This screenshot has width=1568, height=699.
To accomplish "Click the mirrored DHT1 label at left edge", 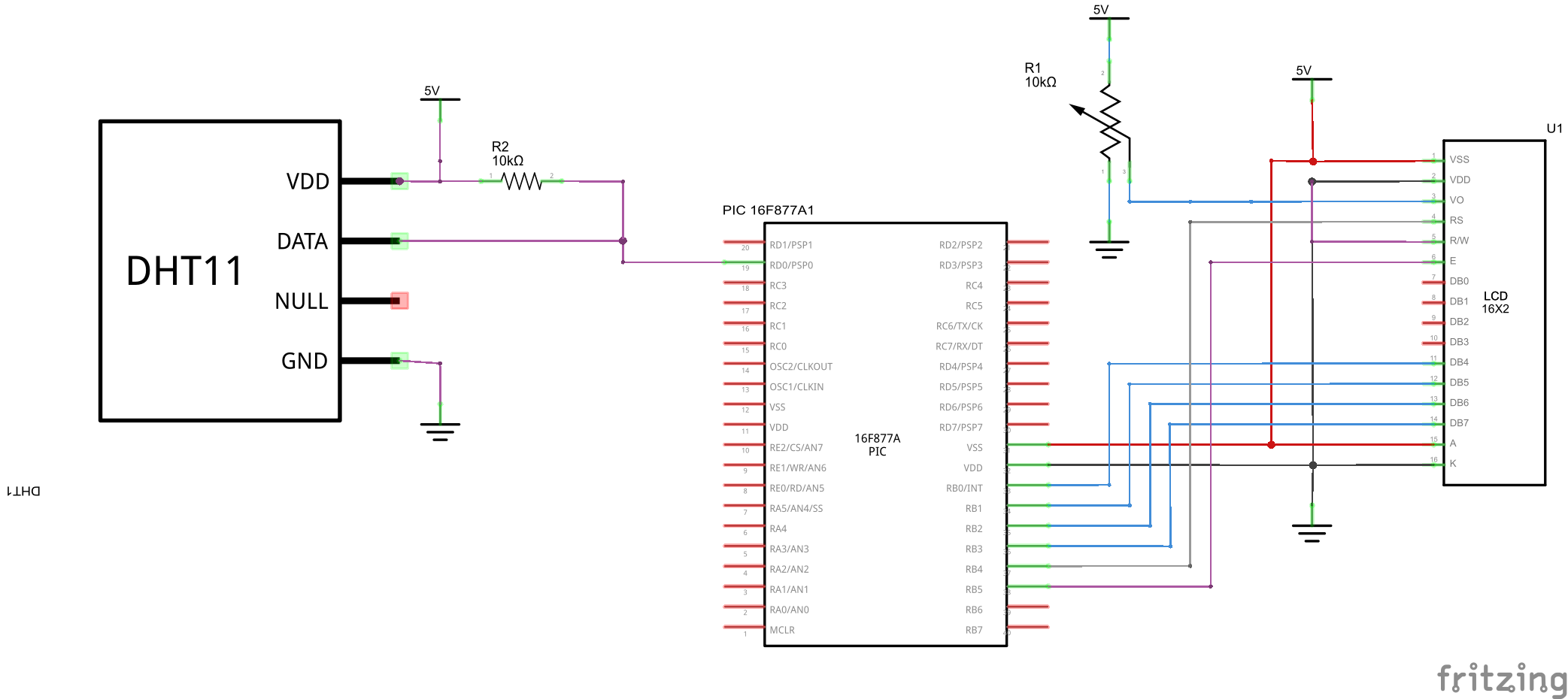I will (23, 491).
